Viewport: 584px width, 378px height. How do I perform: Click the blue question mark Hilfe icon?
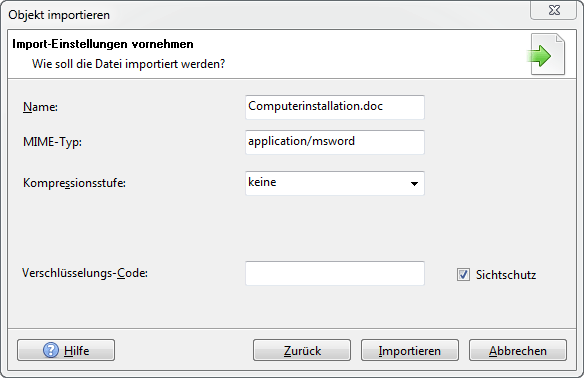click(51, 350)
